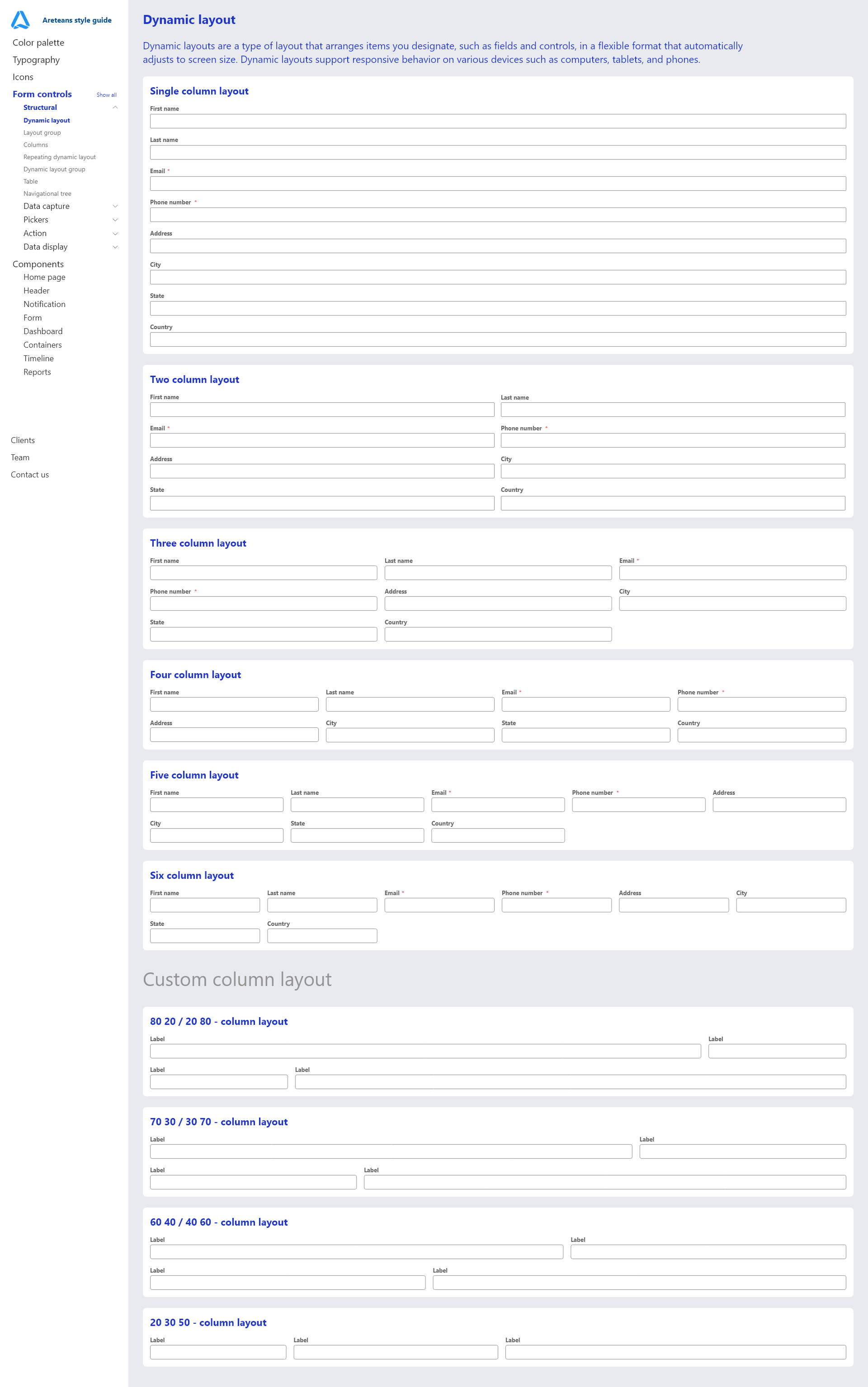
Task: Open the Typography page
Action: click(x=36, y=60)
